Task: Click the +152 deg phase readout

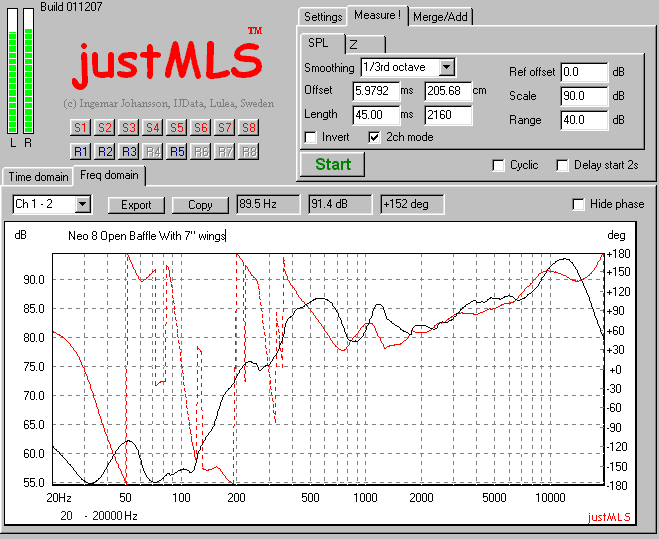Action: pyautogui.click(x=412, y=204)
